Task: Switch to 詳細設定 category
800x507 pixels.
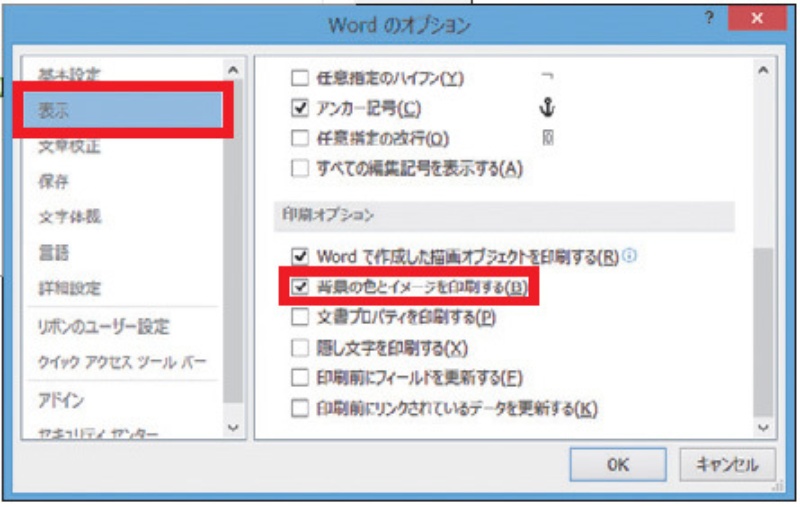Action: point(69,289)
